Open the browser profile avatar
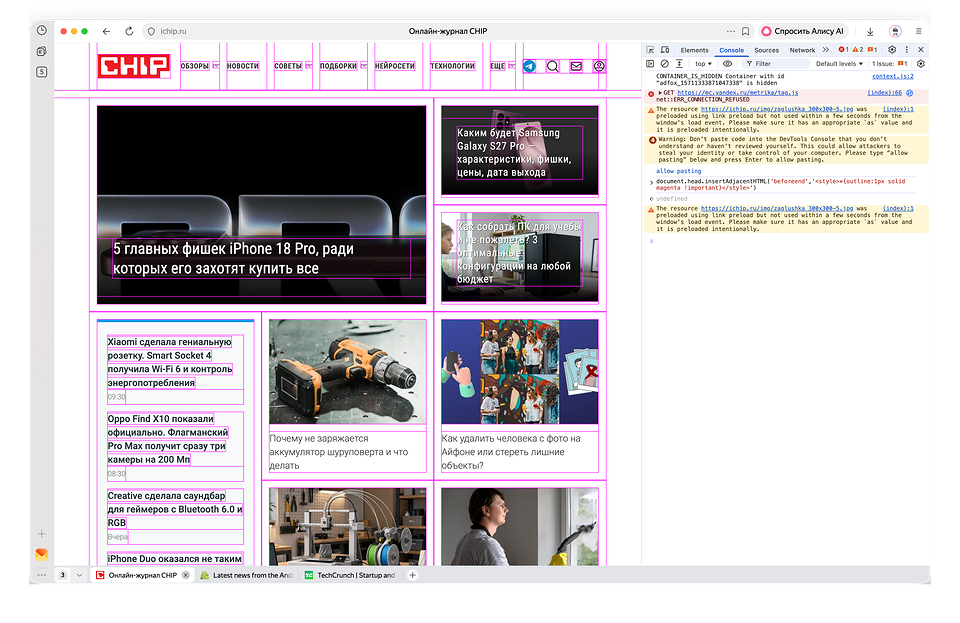 [x=895, y=31]
